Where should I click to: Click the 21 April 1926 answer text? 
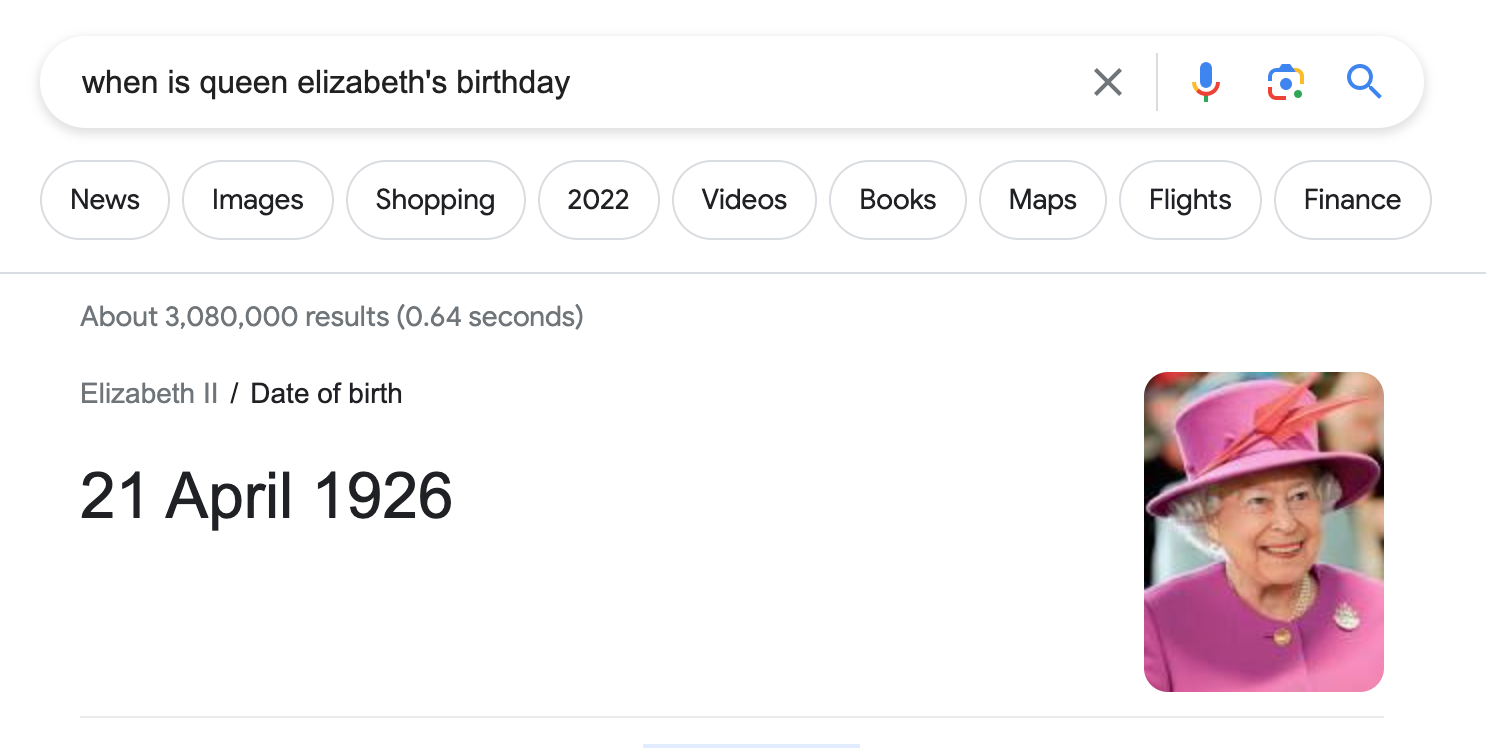click(x=266, y=495)
